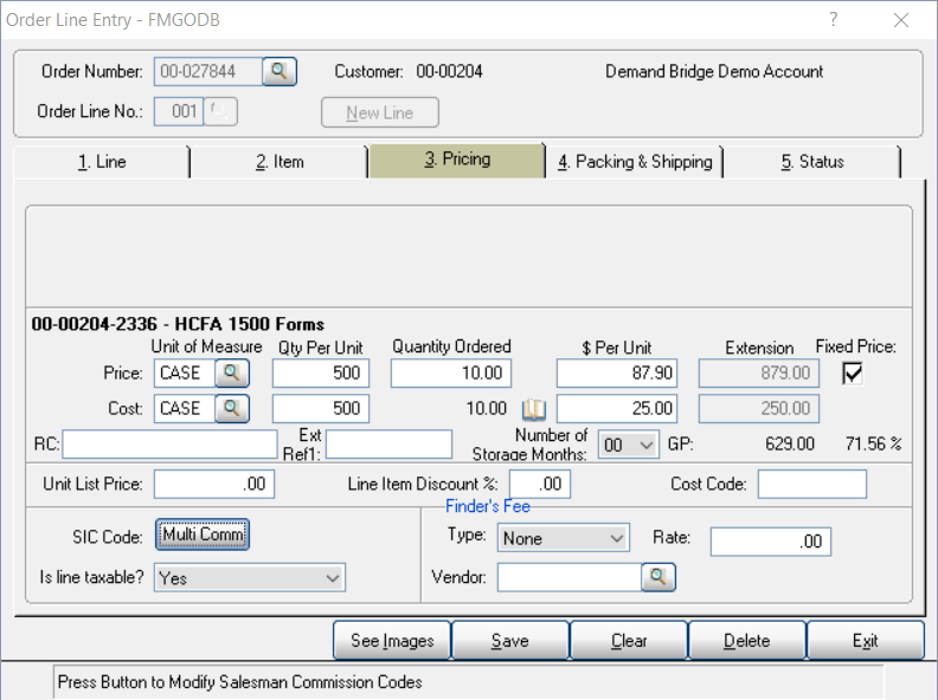
Task: Select the 3. Pricing tab
Action: tap(457, 160)
